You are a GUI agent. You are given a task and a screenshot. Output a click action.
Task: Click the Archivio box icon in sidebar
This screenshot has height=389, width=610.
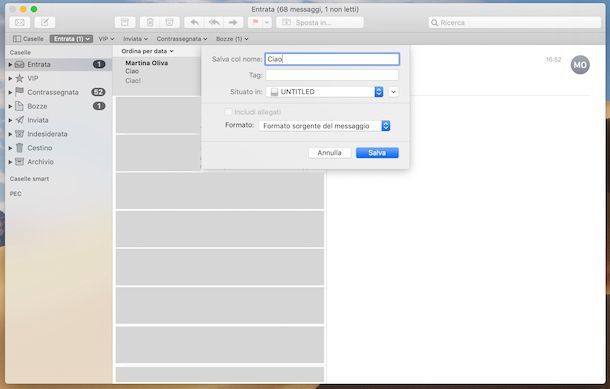pos(19,161)
